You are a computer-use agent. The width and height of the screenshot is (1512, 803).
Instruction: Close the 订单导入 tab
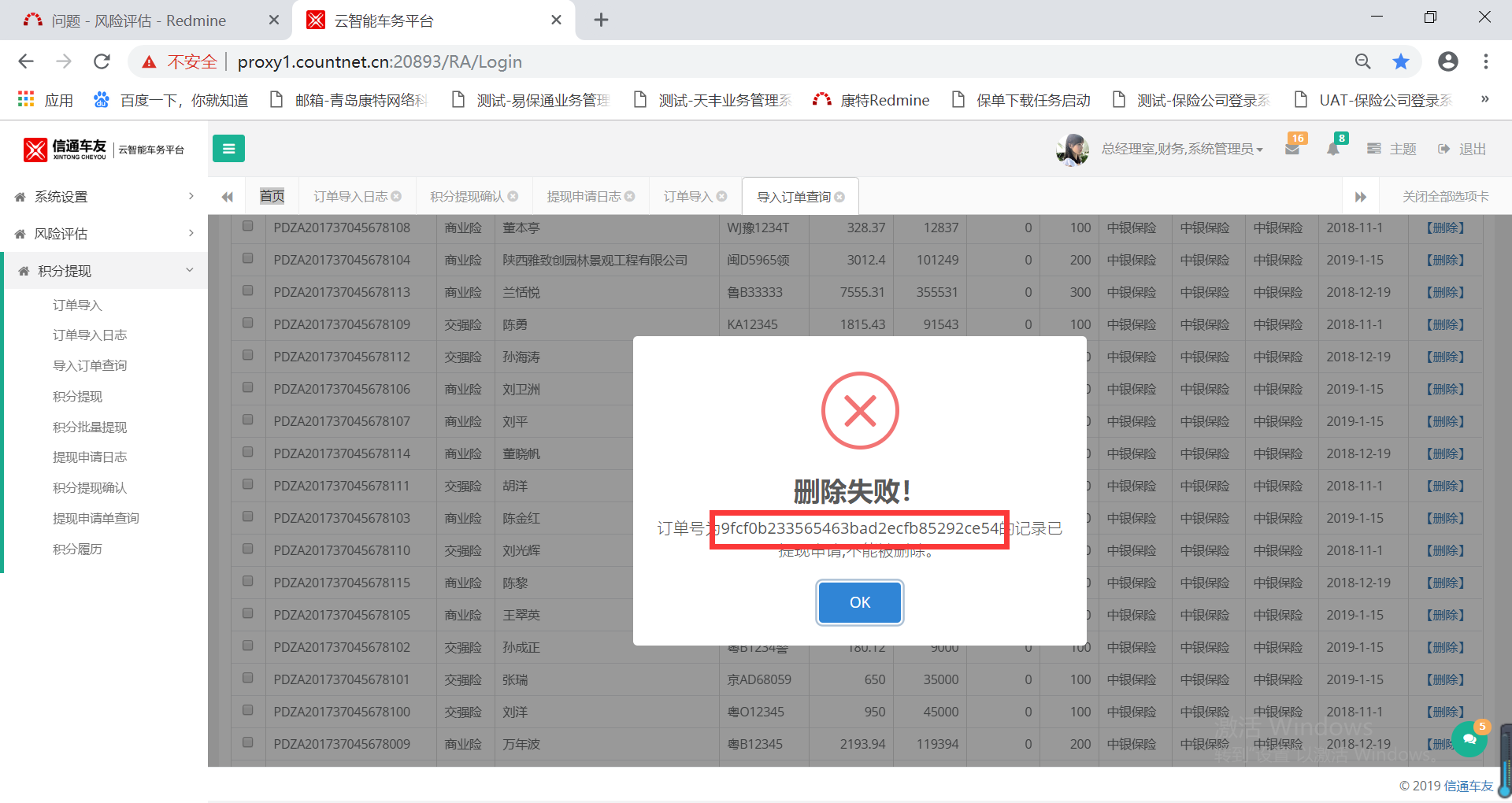point(721,196)
